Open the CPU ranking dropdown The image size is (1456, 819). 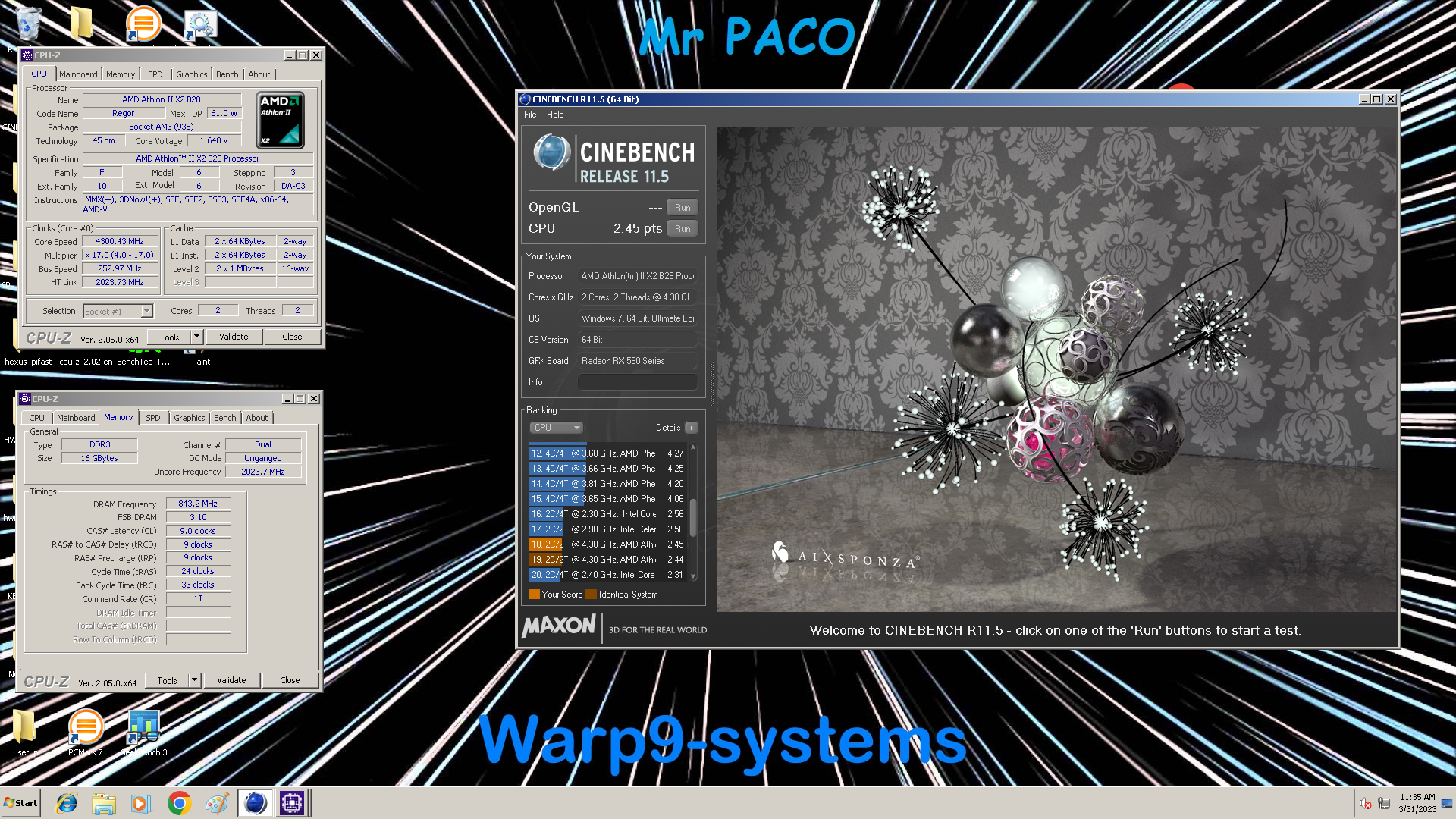click(x=556, y=428)
